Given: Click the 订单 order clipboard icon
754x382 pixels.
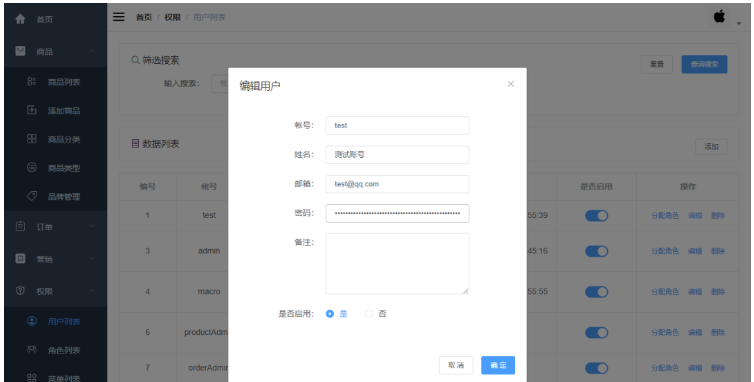Looking at the screenshot, I should [x=20, y=226].
